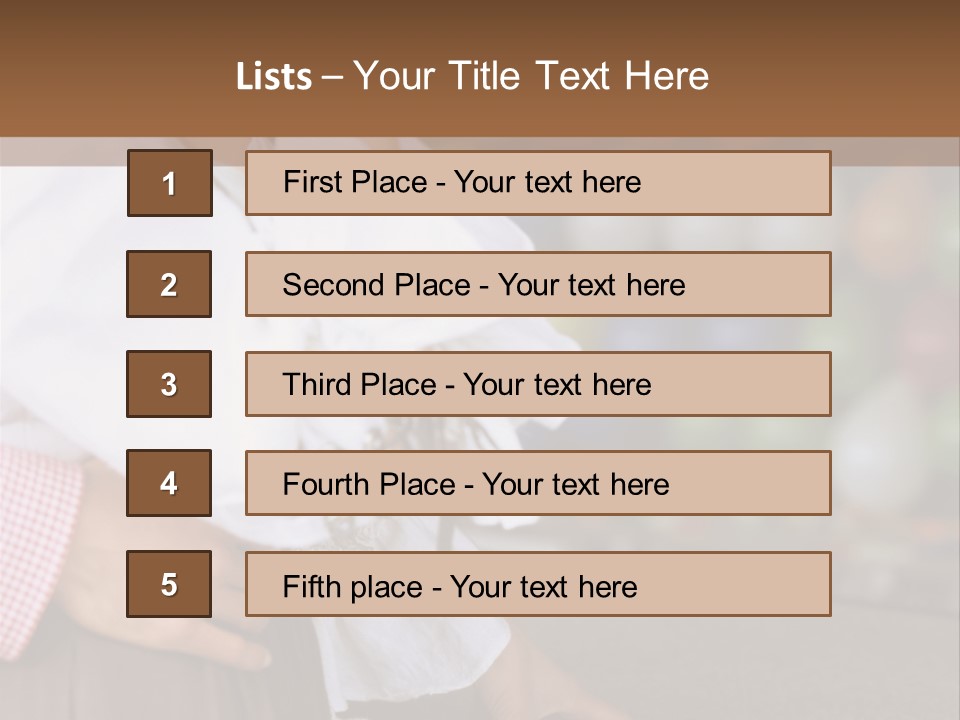Pick the number 4 square
960x720 pixels.
[169, 483]
